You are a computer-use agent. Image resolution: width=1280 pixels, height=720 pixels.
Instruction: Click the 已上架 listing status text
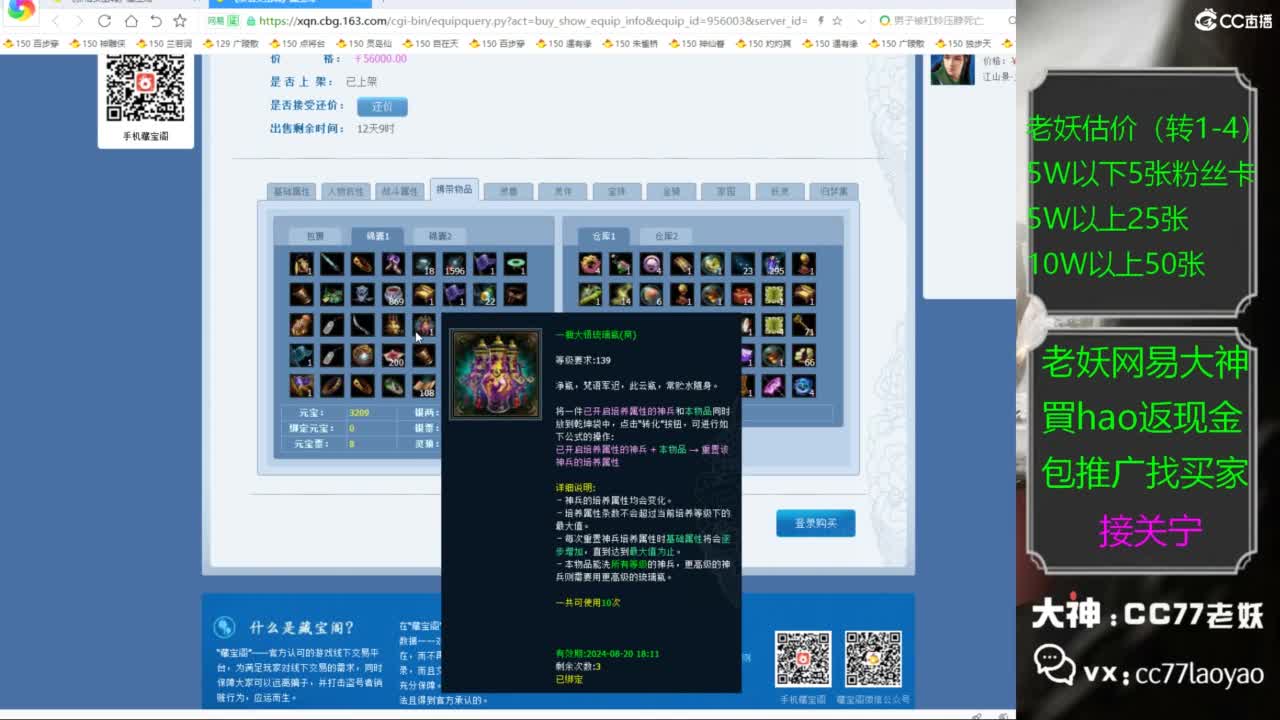[x=361, y=82]
